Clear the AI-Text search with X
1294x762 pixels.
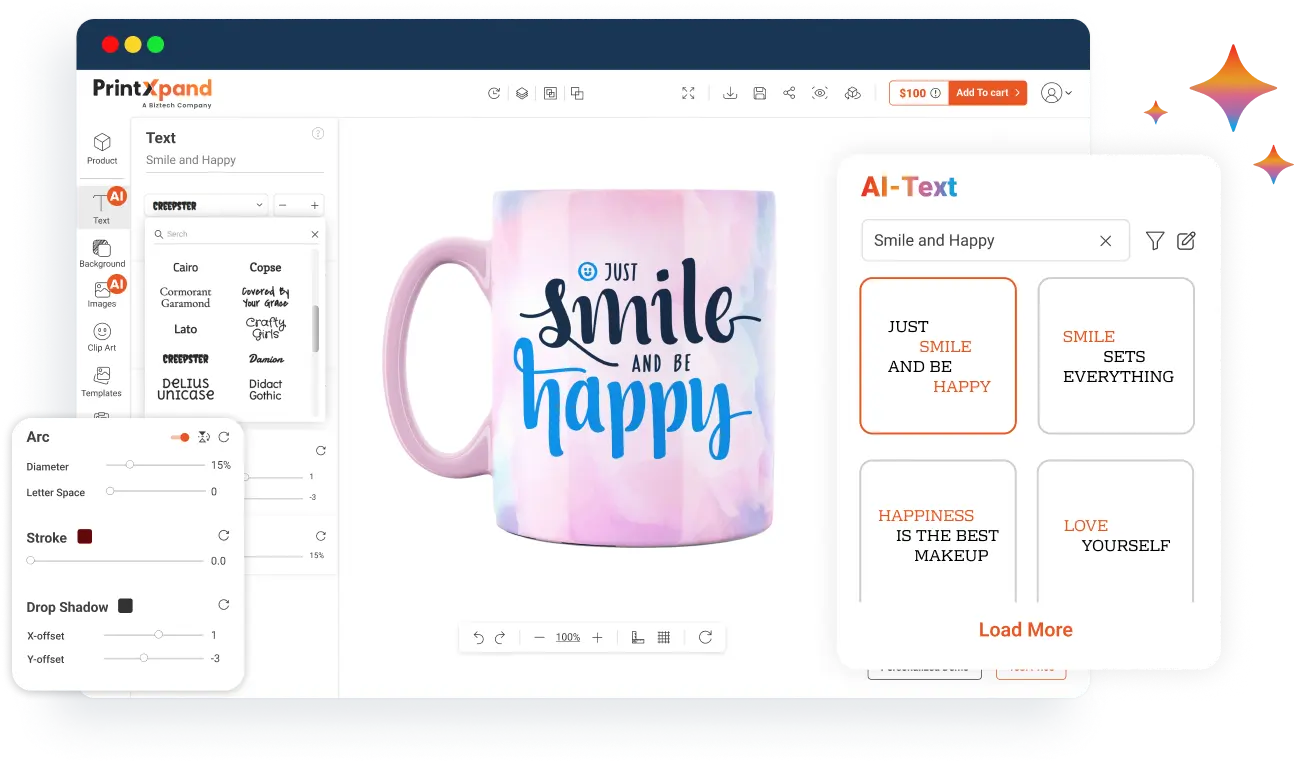pyautogui.click(x=1105, y=241)
